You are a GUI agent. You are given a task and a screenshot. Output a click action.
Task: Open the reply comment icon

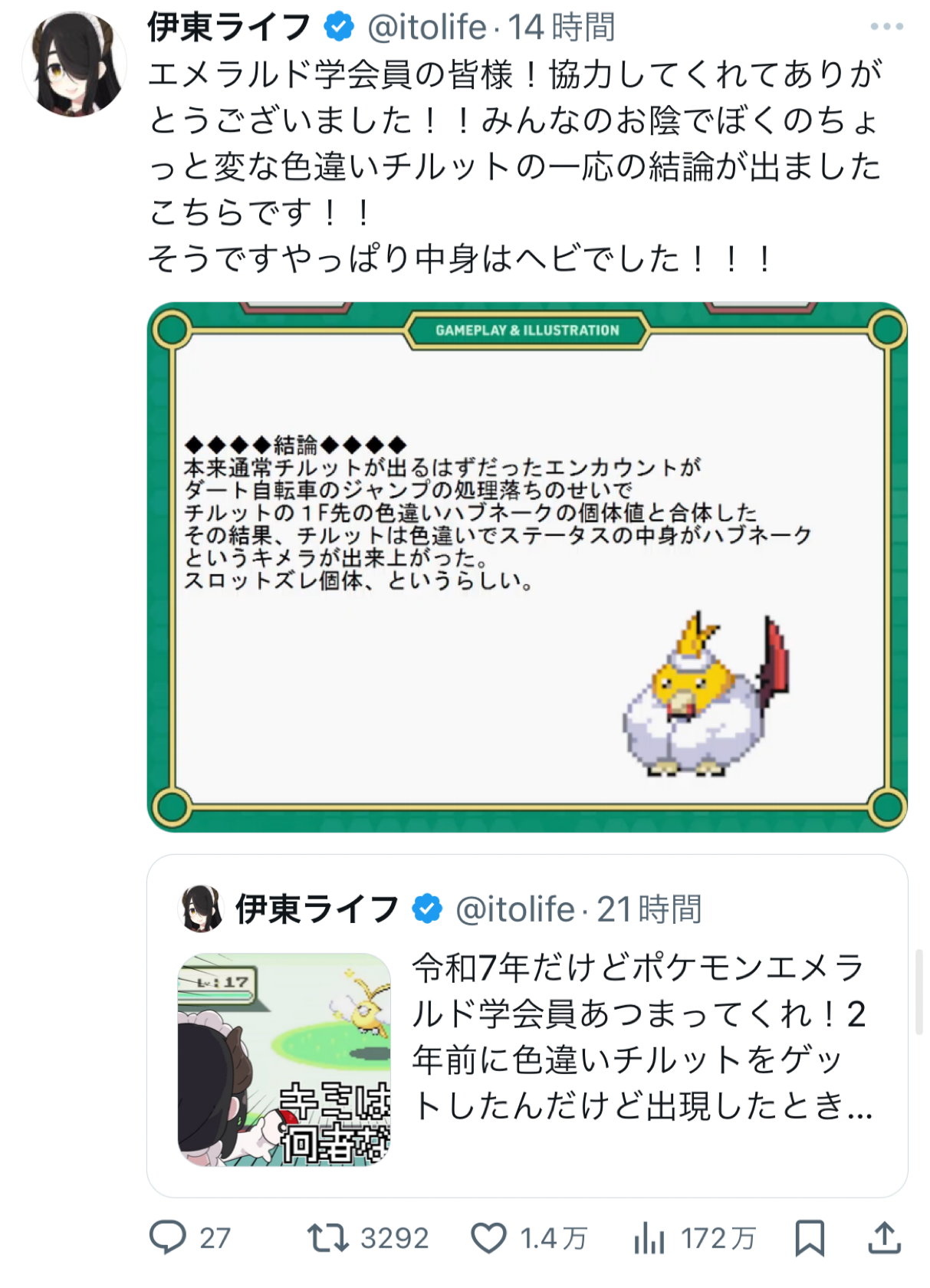coord(167,1237)
